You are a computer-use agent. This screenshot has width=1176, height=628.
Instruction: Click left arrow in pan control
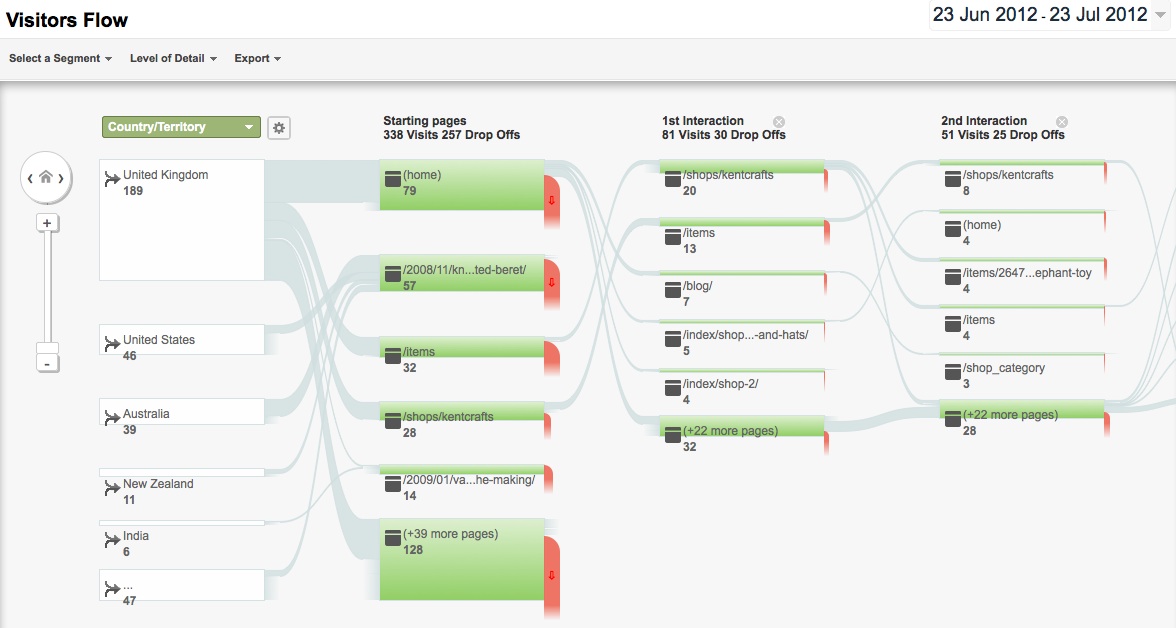pos(30,178)
